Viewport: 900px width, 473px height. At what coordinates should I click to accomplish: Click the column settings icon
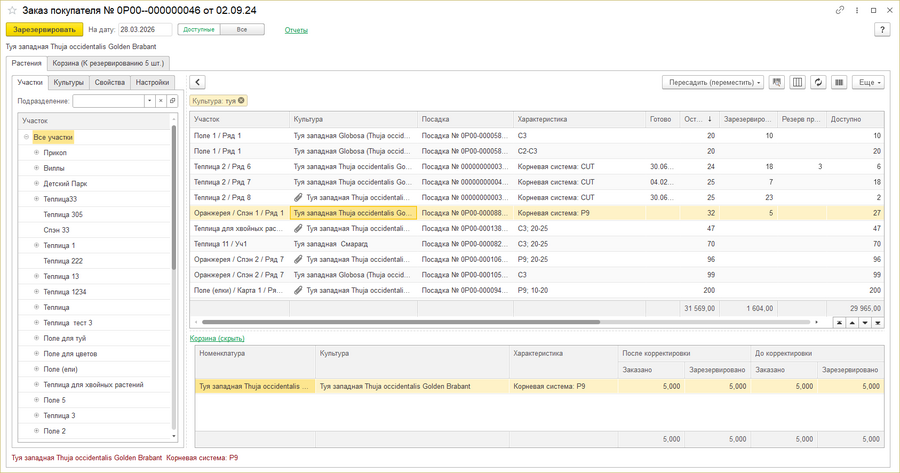(797, 82)
